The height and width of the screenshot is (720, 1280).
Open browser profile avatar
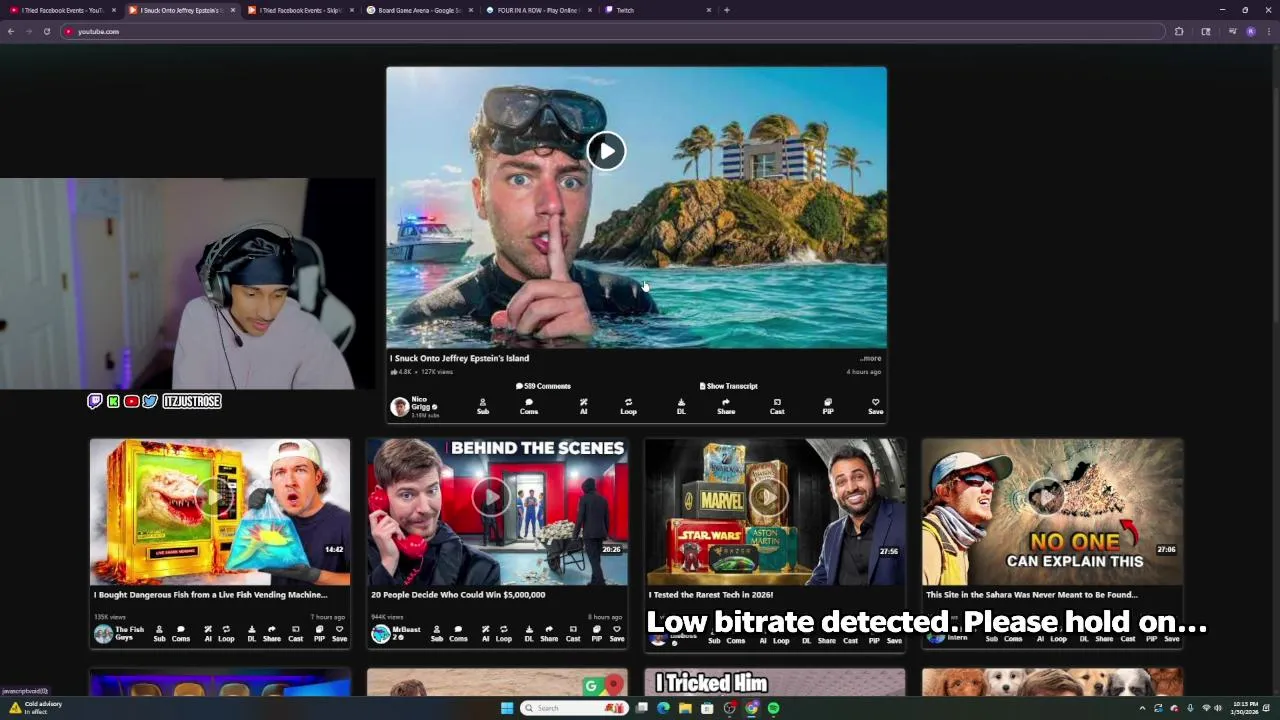tap(1250, 31)
